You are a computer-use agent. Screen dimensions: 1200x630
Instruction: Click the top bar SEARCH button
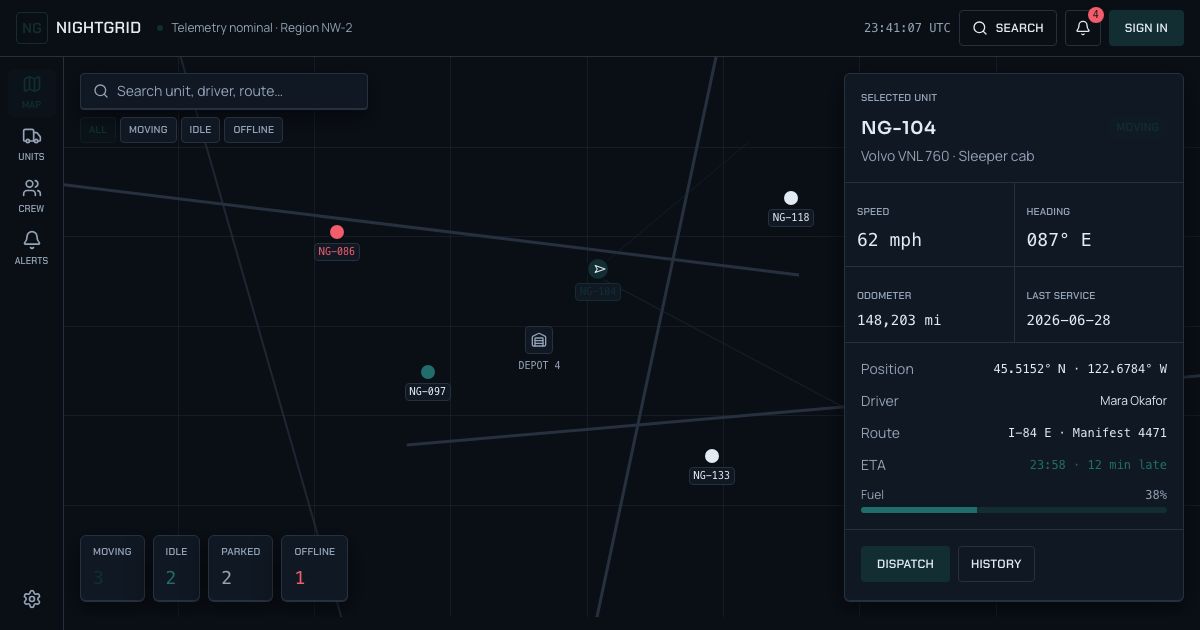tap(1008, 28)
